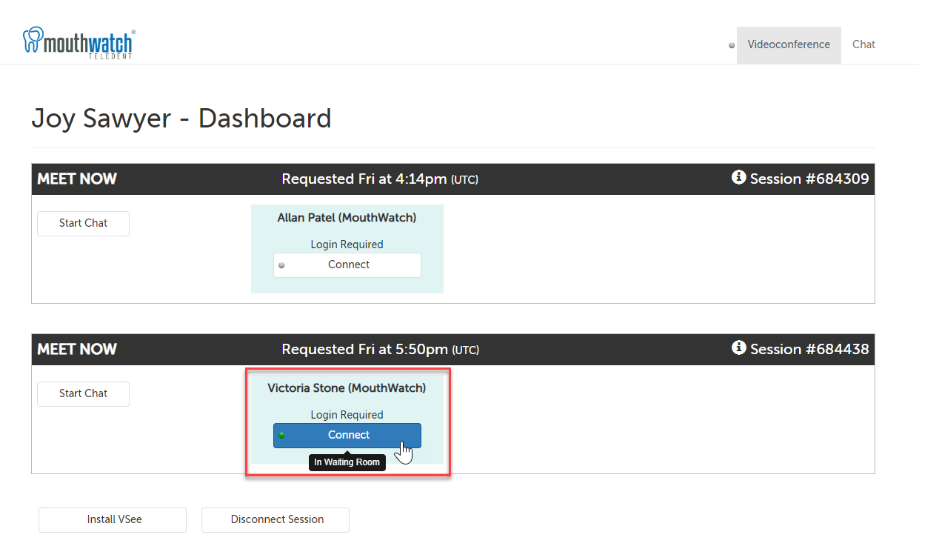This screenshot has height=538, width=925.
Task: Click Disconnect Session button
Action: click(x=275, y=520)
